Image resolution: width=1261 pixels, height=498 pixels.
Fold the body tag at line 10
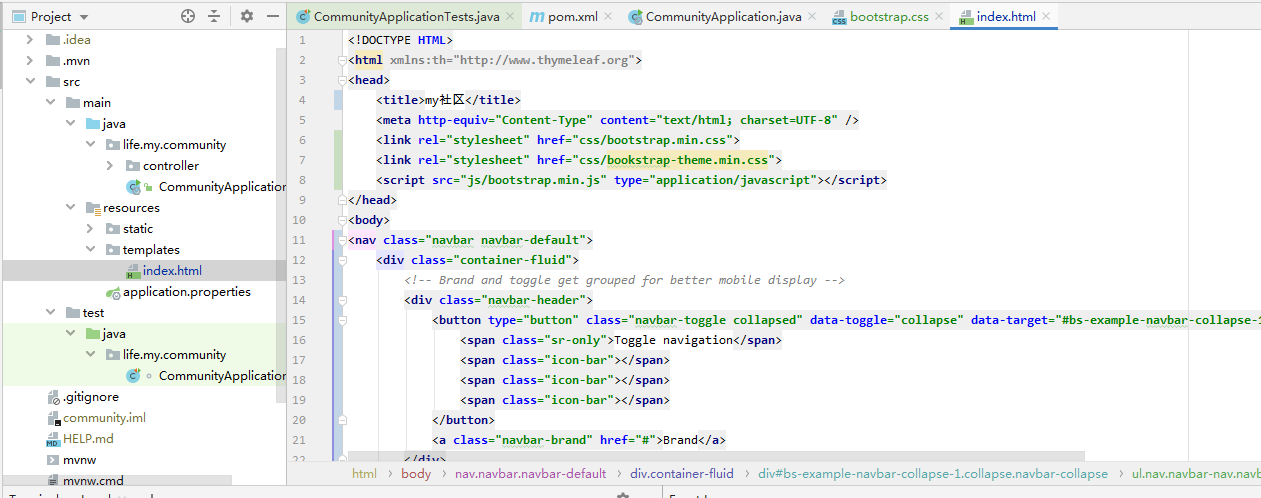click(342, 220)
